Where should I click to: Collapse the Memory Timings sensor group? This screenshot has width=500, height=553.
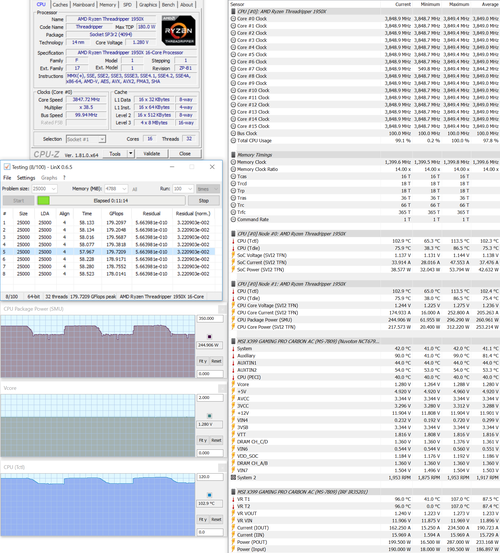(x=233, y=155)
